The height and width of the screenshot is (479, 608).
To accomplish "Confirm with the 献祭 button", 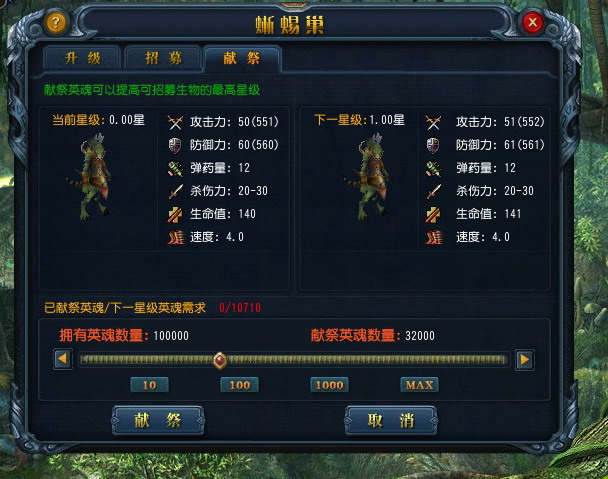I will [158, 420].
